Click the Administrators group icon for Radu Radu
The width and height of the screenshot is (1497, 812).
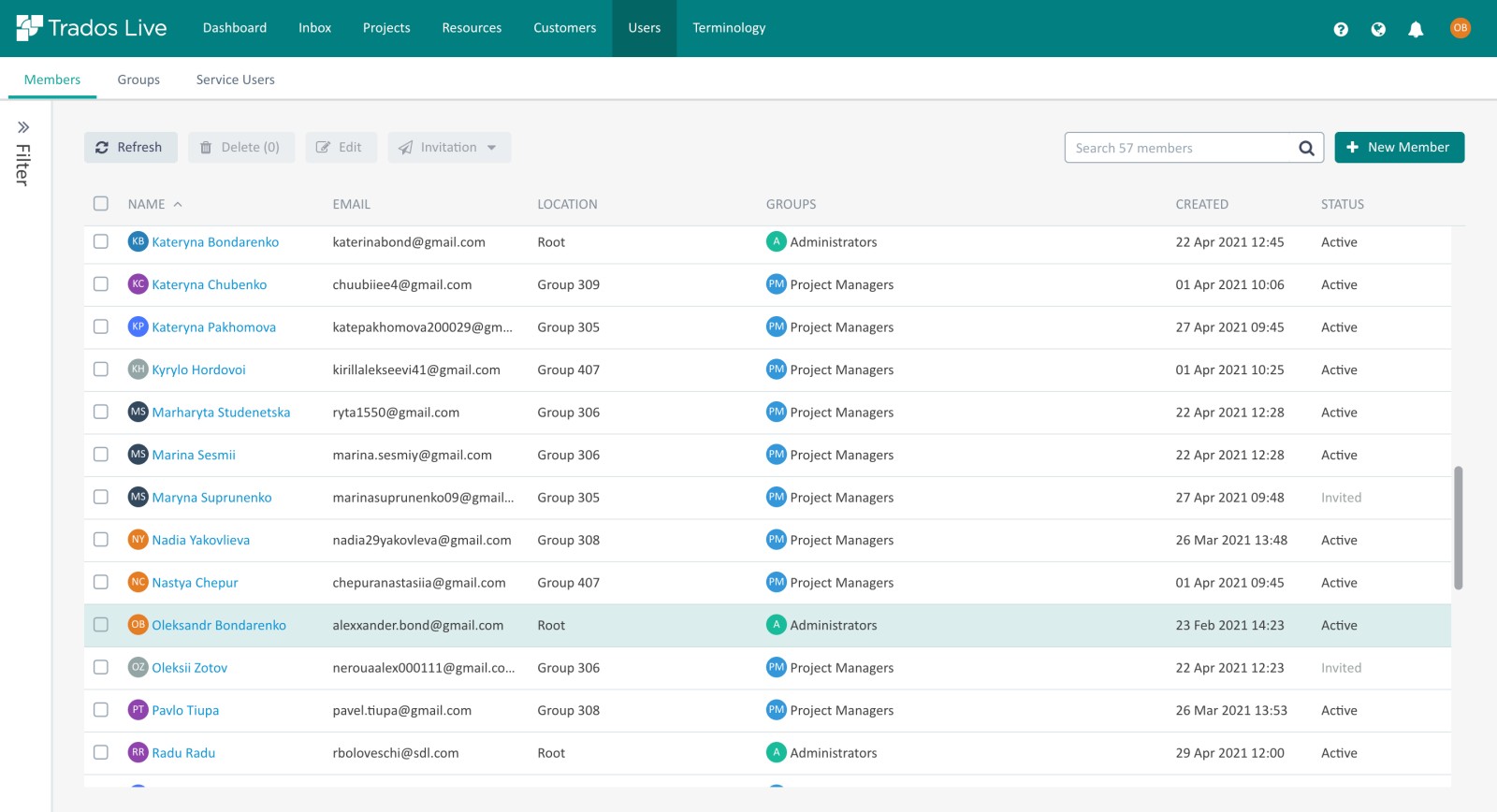tap(776, 752)
